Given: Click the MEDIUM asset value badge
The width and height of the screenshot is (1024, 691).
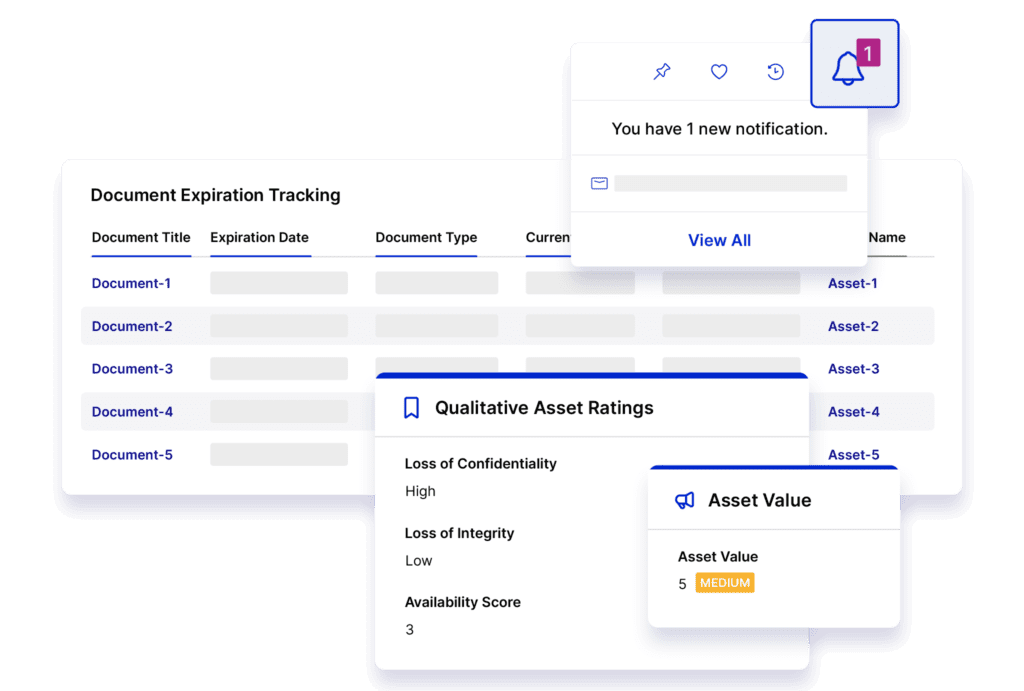Looking at the screenshot, I should [725, 583].
